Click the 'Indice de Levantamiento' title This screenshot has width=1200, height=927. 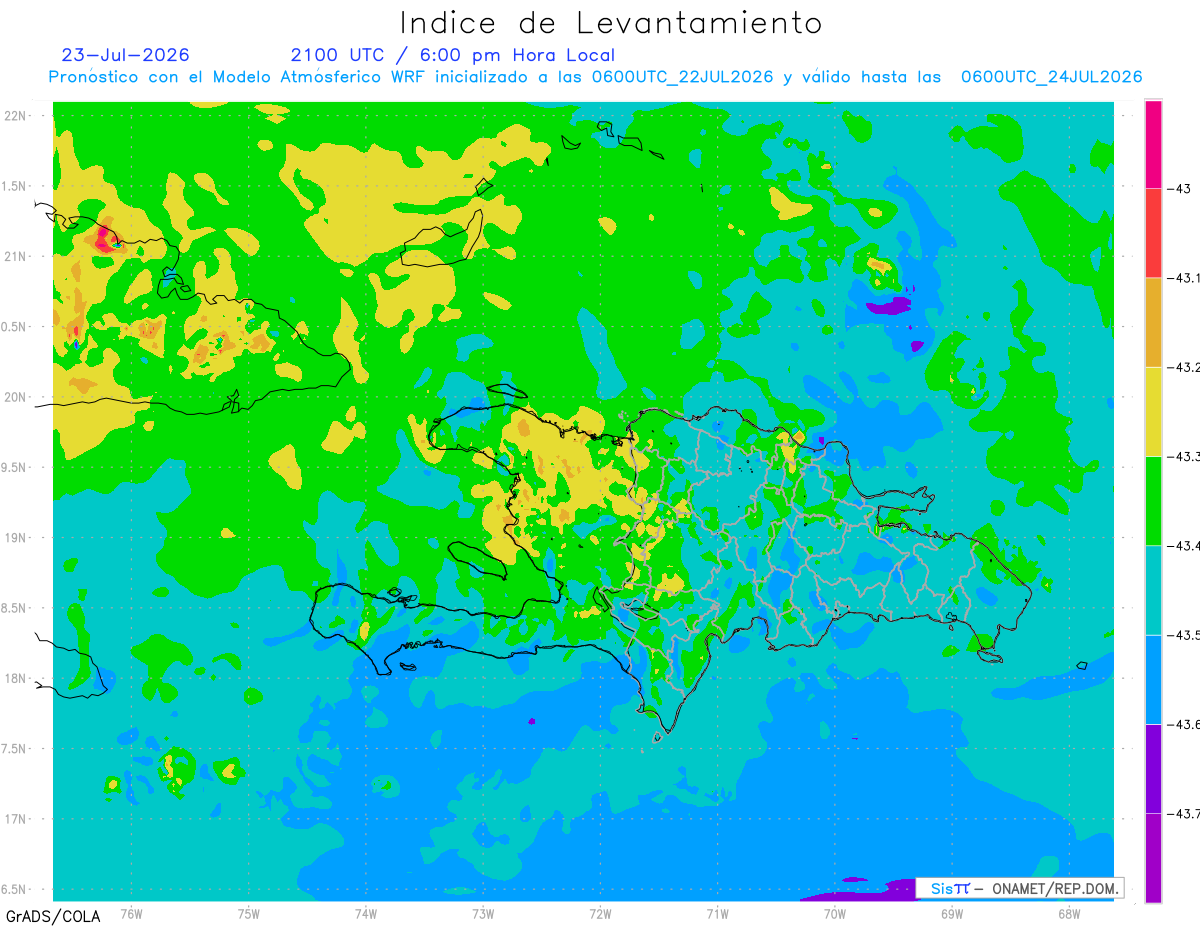tap(610, 23)
